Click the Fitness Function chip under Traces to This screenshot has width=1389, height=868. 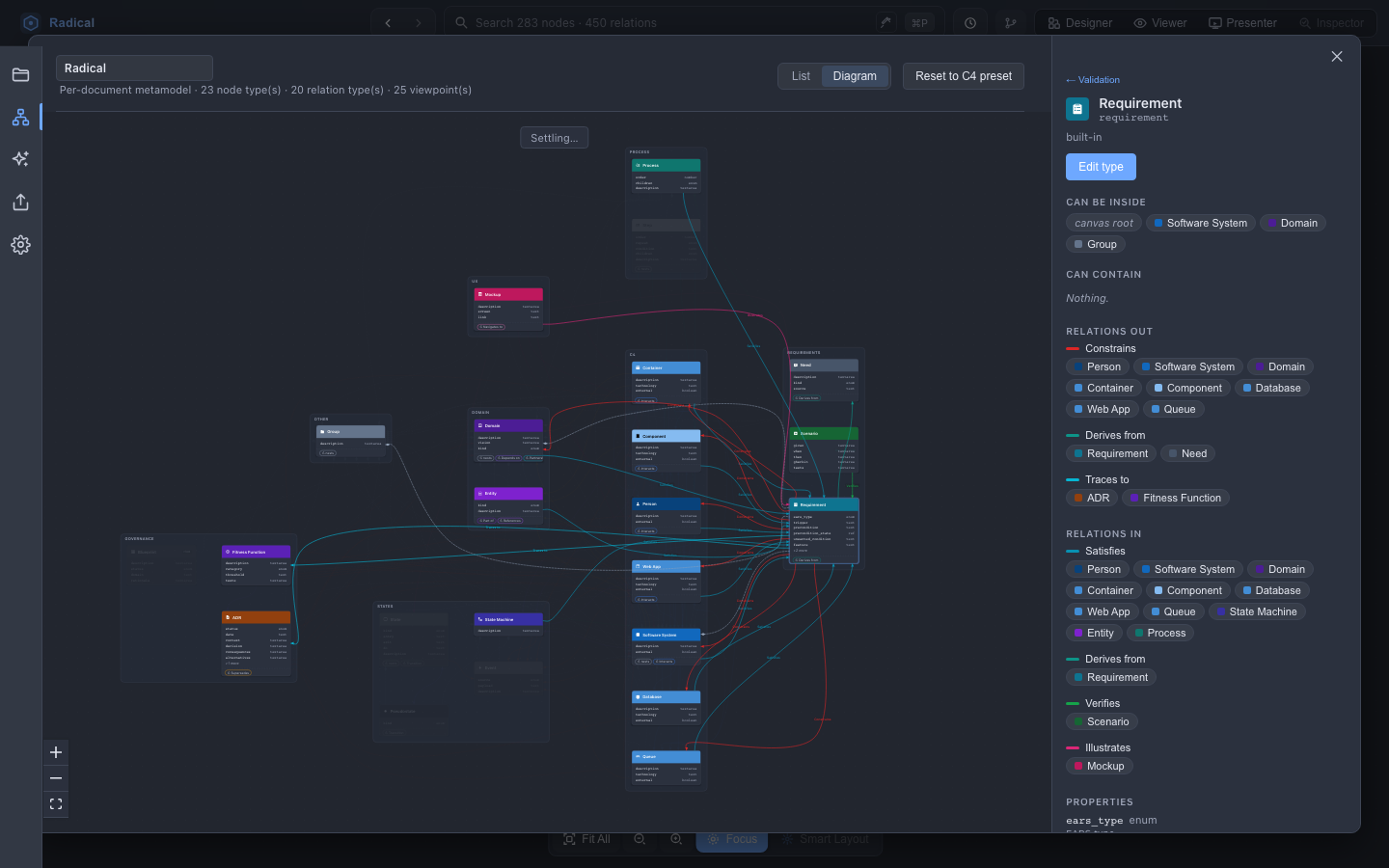(x=1175, y=498)
